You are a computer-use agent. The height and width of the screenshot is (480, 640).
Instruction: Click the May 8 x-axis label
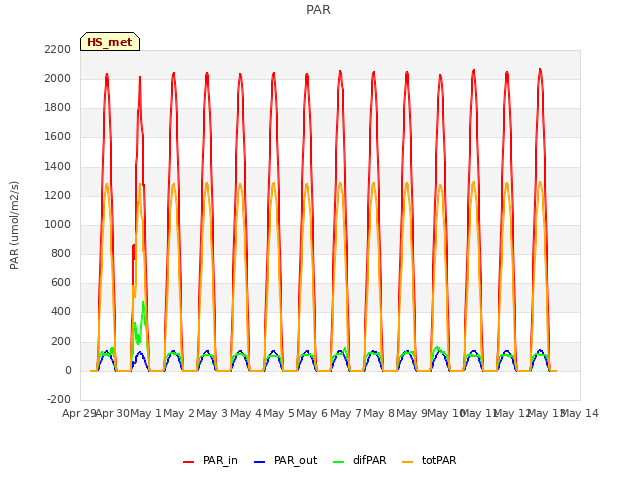click(379, 413)
